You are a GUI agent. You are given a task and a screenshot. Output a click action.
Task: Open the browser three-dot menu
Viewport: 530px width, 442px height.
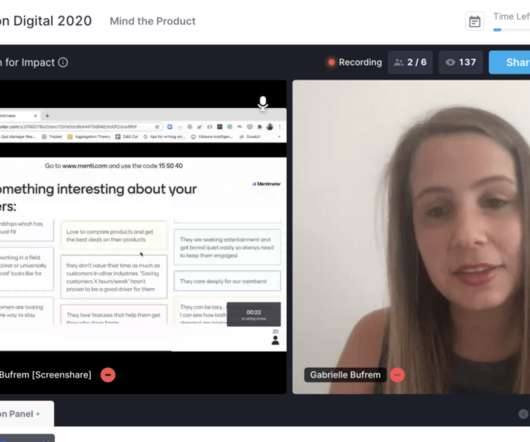pos(280,127)
